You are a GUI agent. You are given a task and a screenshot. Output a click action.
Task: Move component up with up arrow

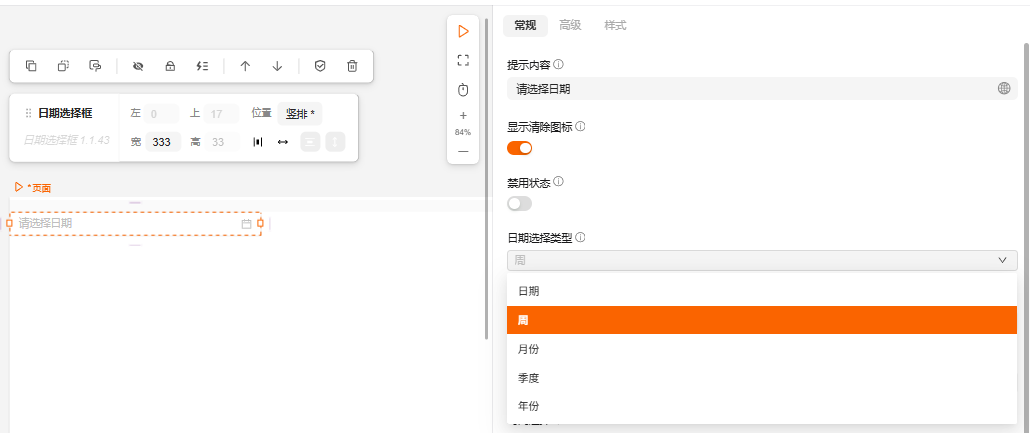245,66
